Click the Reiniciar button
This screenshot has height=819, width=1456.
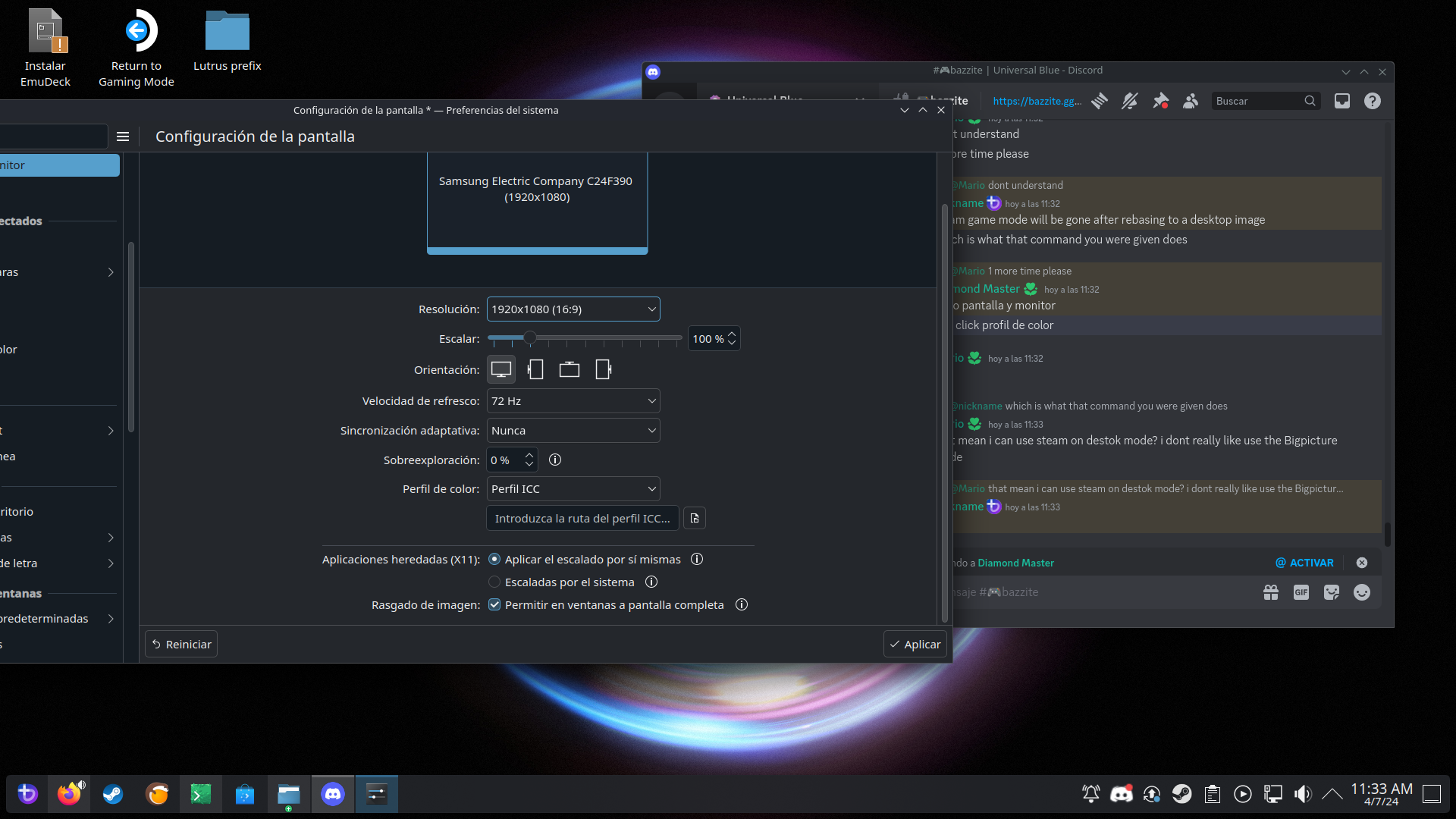tap(181, 644)
